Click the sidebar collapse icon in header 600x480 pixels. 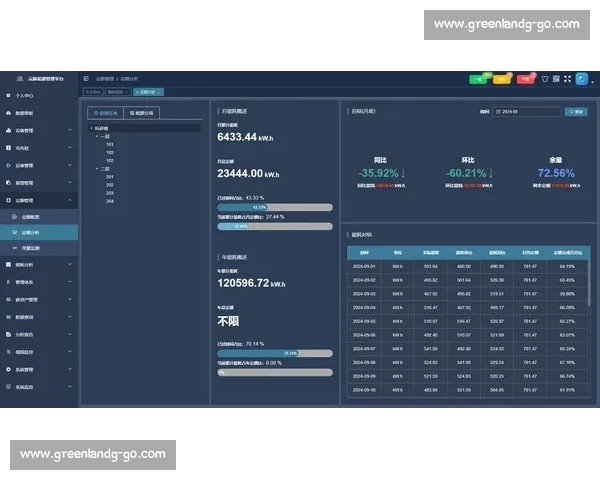(86, 78)
